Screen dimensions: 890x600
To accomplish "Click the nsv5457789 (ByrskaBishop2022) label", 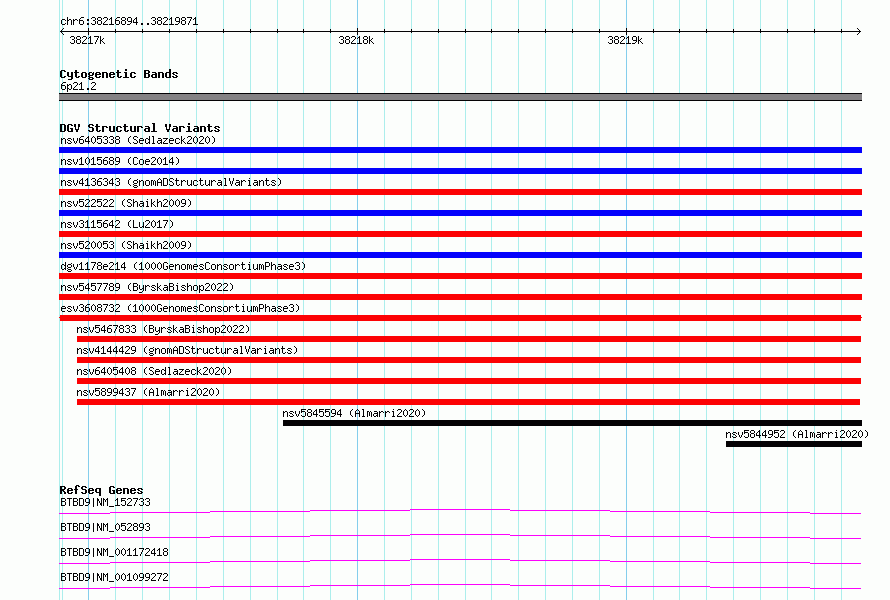I will tap(147, 287).
